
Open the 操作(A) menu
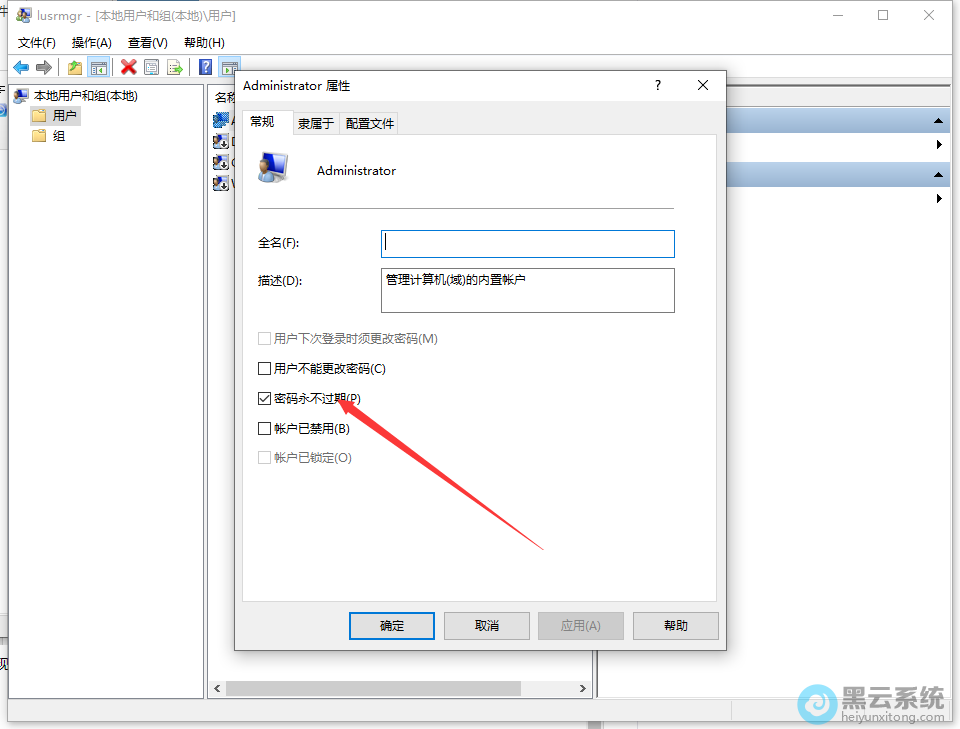pos(91,43)
